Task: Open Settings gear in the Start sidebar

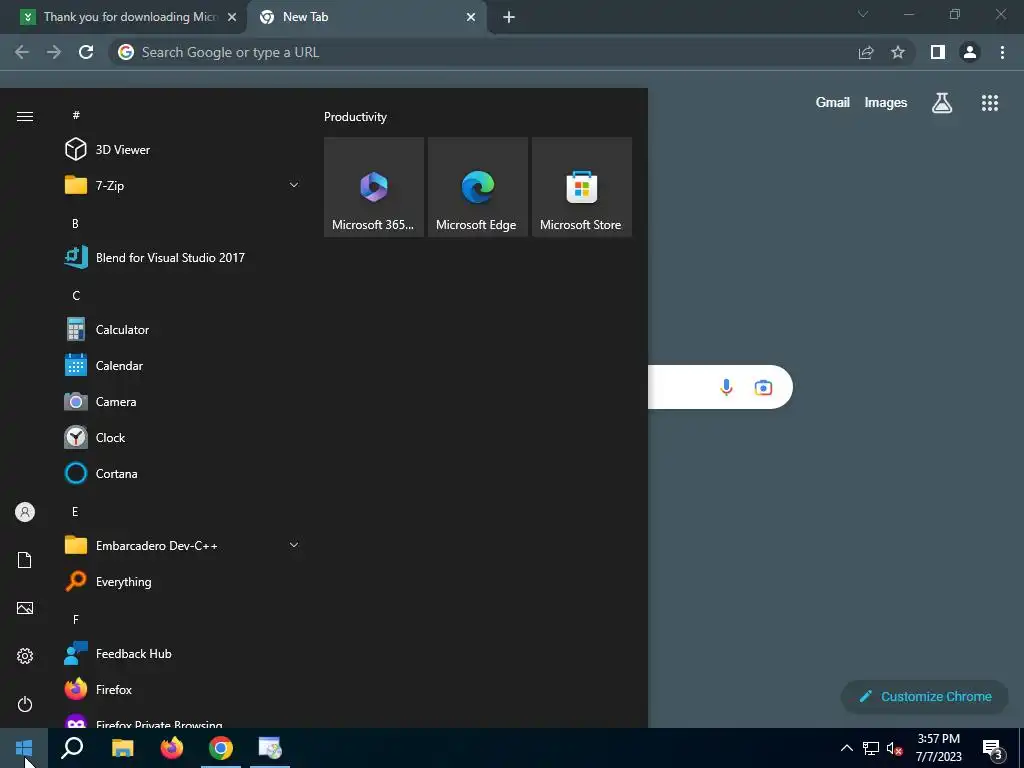Action: [25, 656]
